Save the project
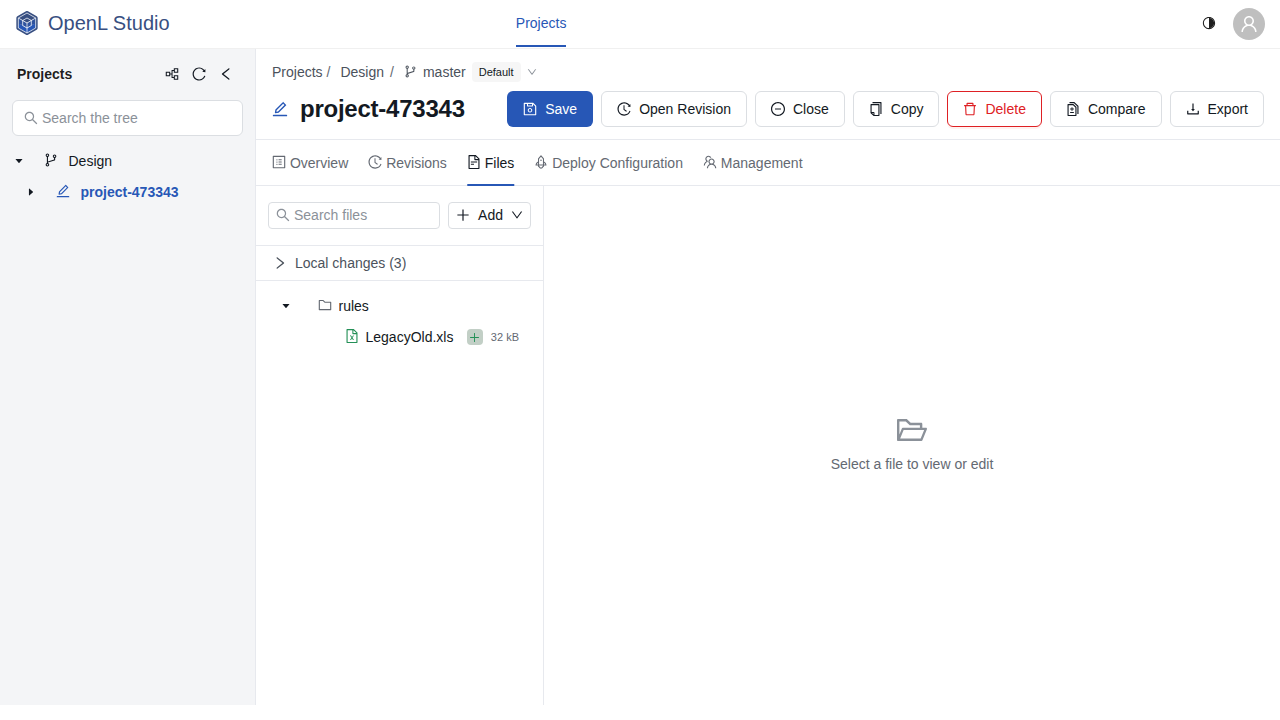1280x720 pixels. coord(550,109)
